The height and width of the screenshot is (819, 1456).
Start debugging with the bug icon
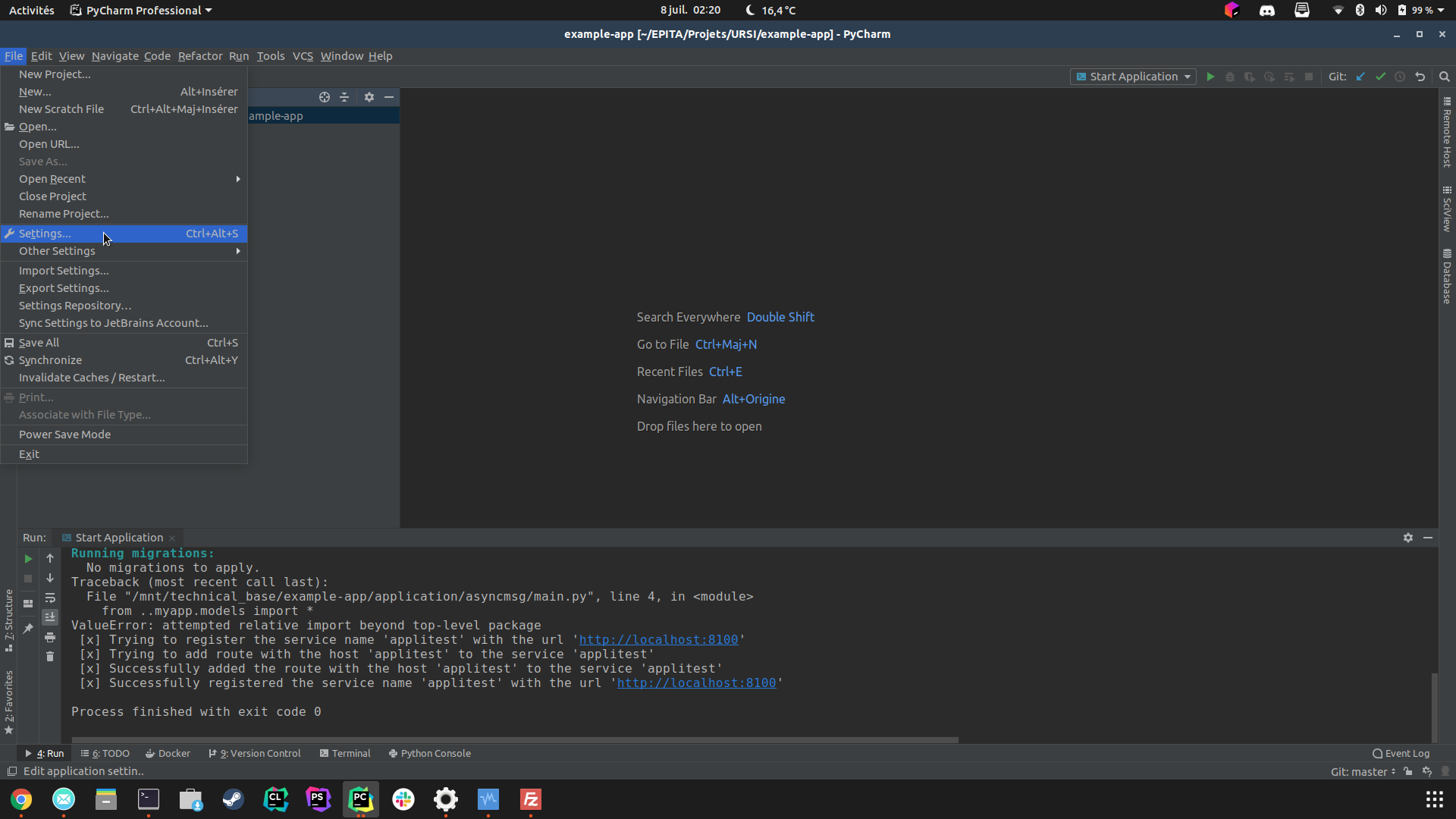1230,77
